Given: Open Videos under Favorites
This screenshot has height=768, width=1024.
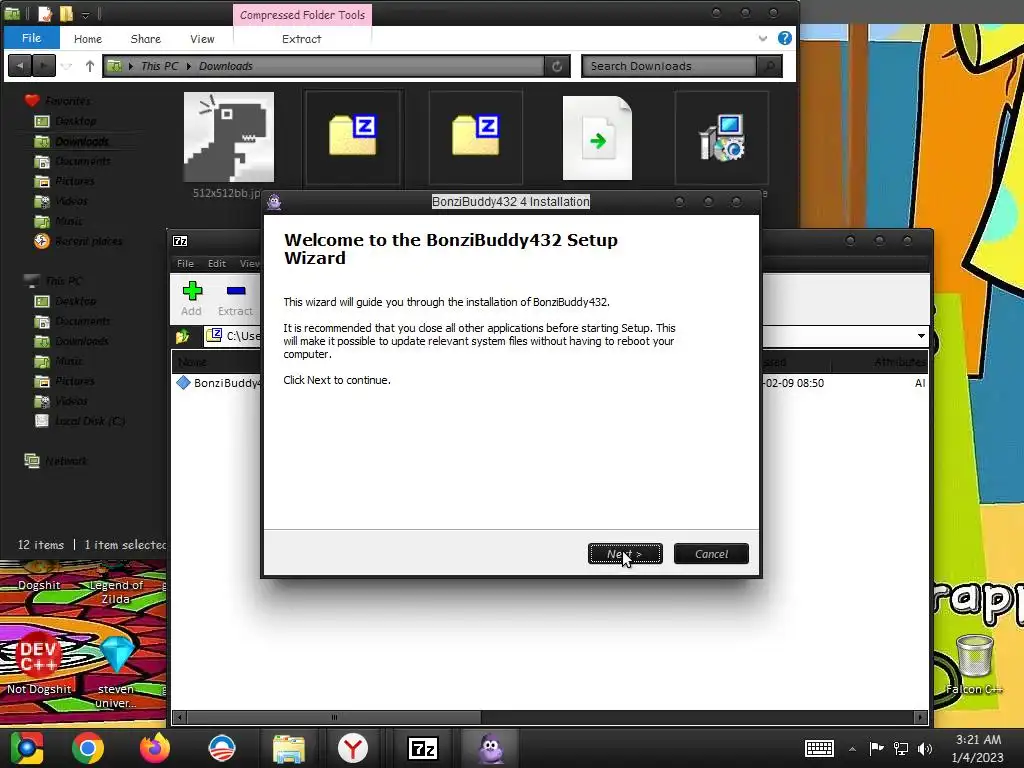Looking at the screenshot, I should 71,201.
